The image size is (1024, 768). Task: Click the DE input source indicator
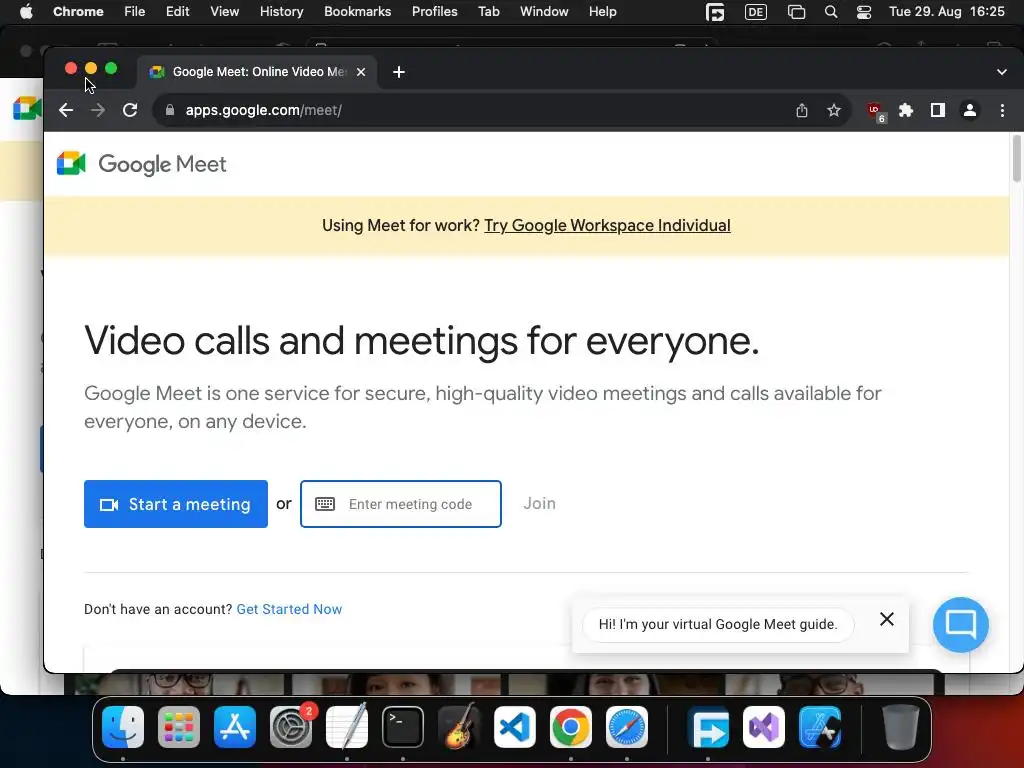coord(756,12)
